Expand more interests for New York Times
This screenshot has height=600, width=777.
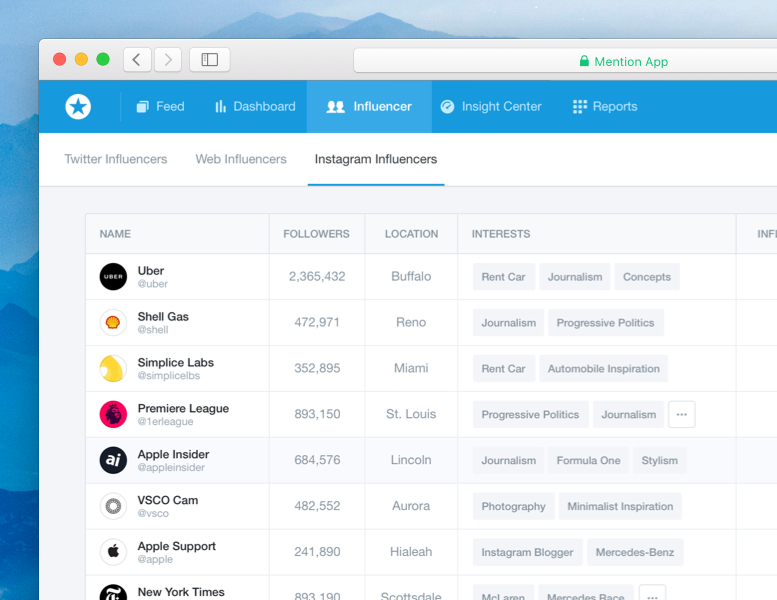(652, 593)
